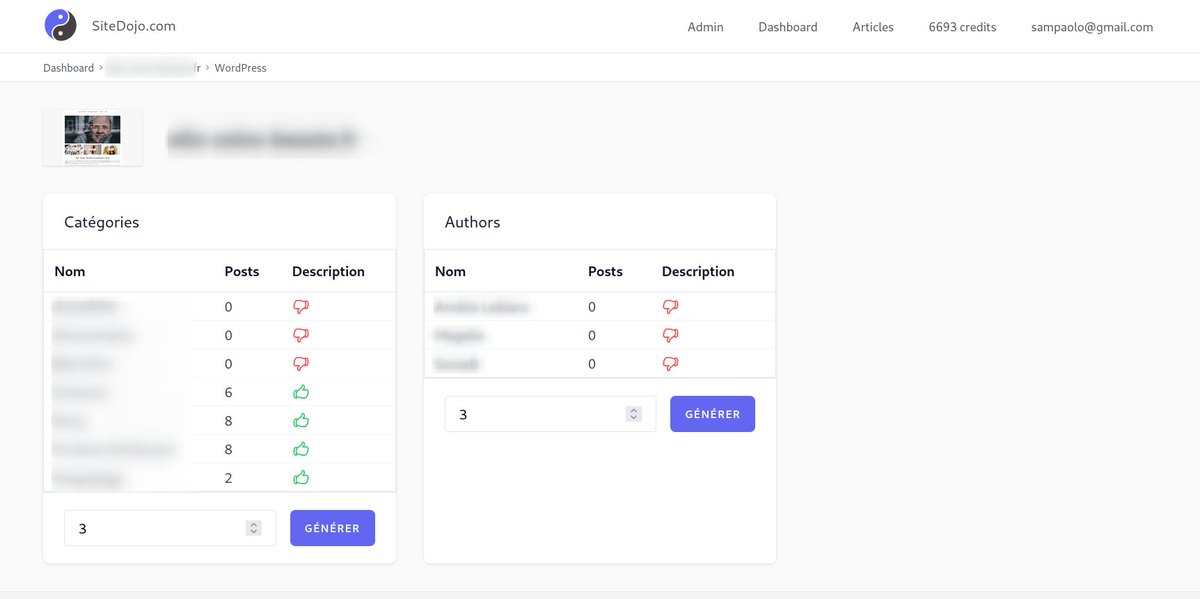Screen dimensions: 1200x599
Task: Click the thumbs-up icon for the category with 2 posts
Action: tap(301, 478)
